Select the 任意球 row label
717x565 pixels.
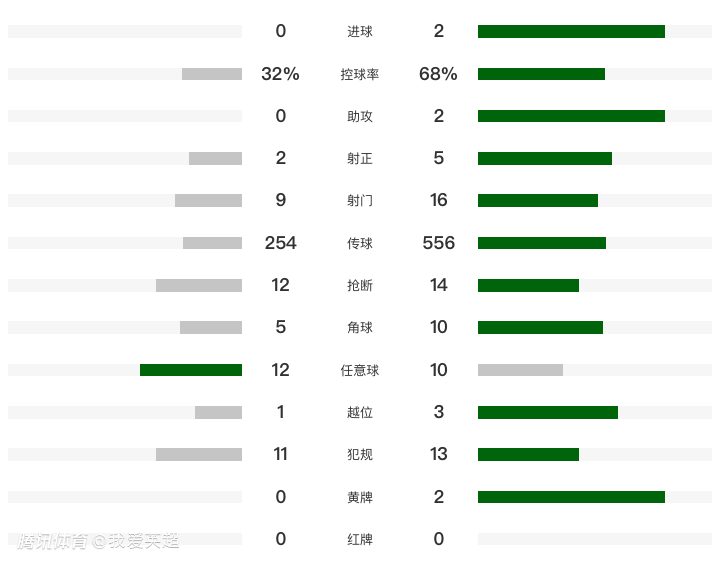pyautogui.click(x=360, y=370)
